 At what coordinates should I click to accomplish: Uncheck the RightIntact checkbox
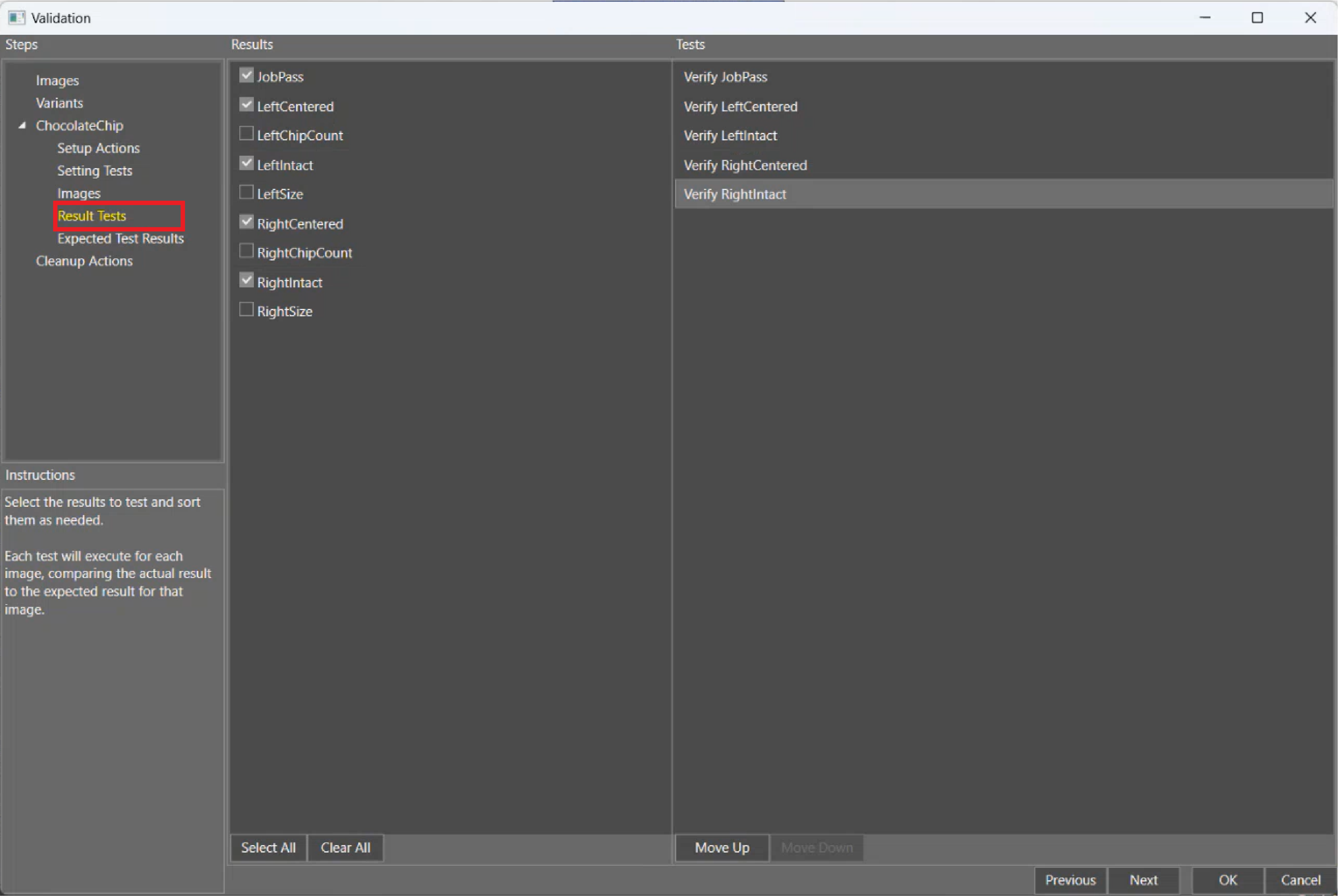coord(246,281)
